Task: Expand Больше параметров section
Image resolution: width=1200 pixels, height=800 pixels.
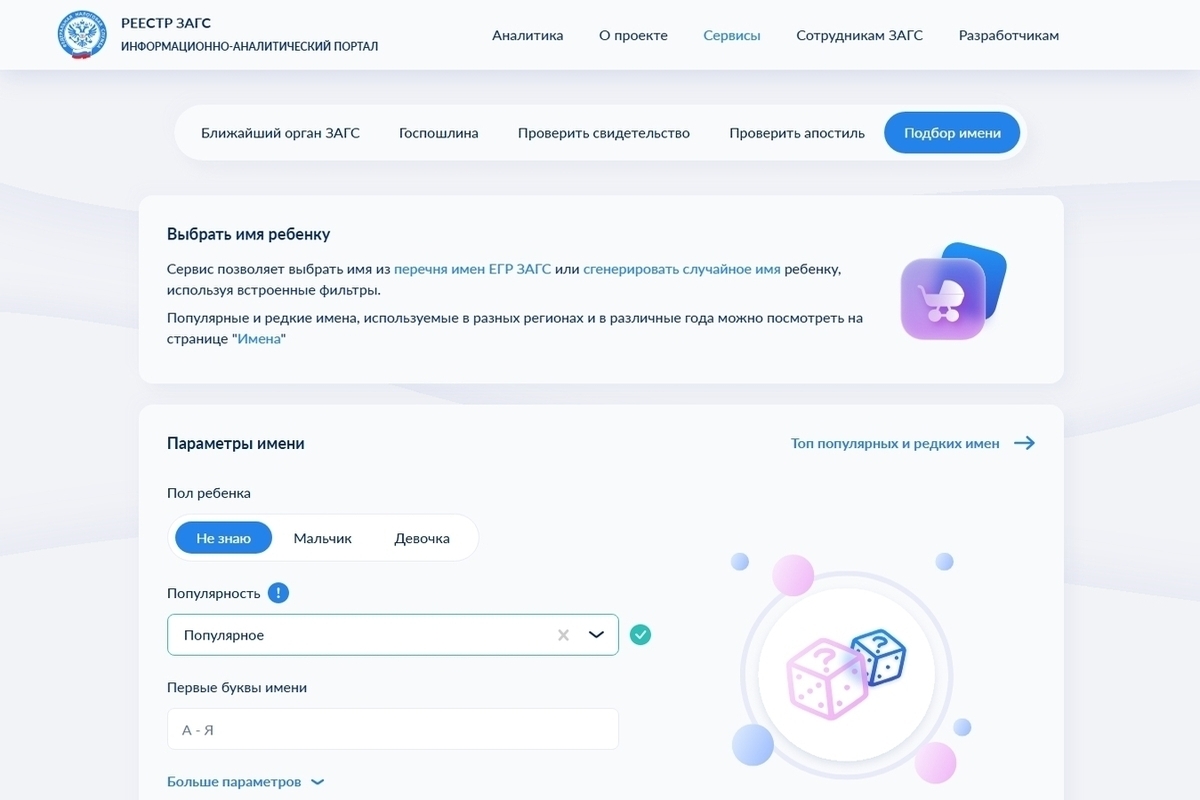Action: pos(245,782)
